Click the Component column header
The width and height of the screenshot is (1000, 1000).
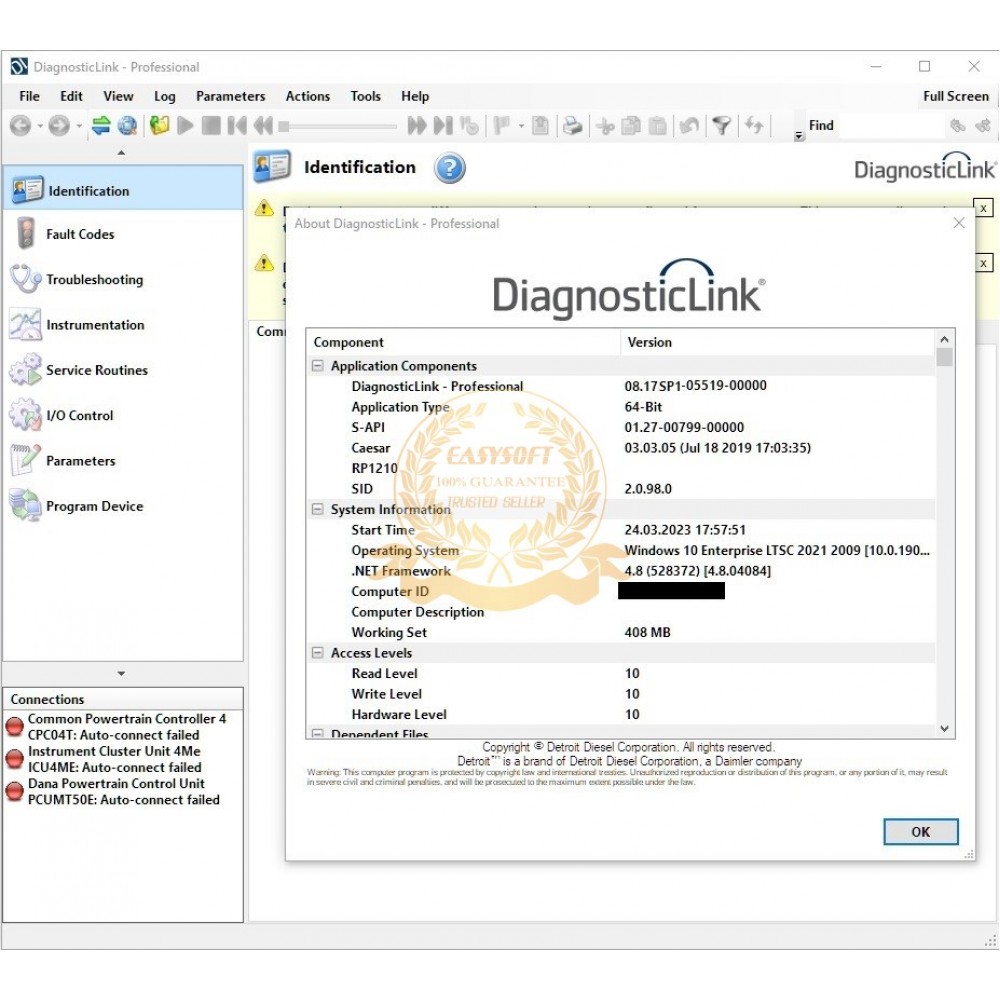464,342
